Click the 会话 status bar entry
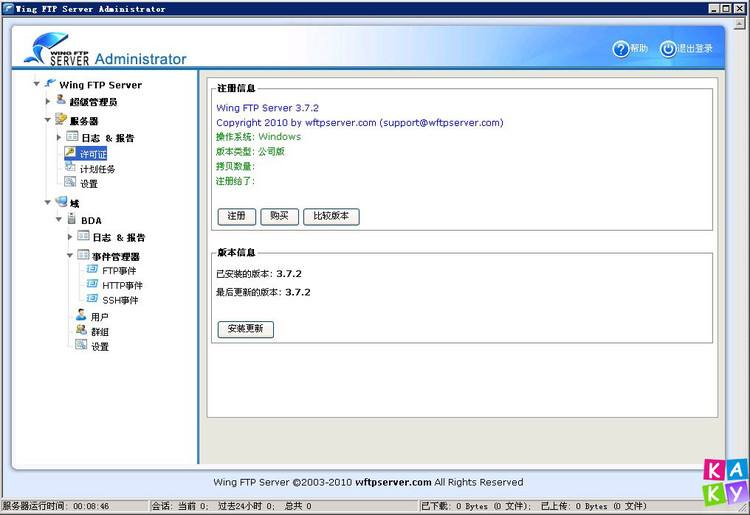 (x=232, y=506)
